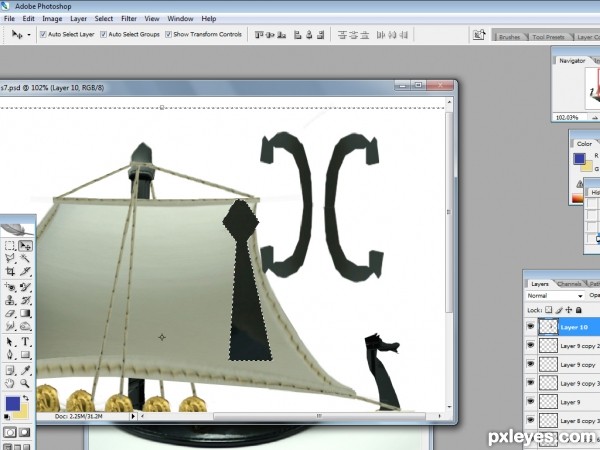Open the Edit menu
This screenshot has height=450, width=600.
point(28,18)
